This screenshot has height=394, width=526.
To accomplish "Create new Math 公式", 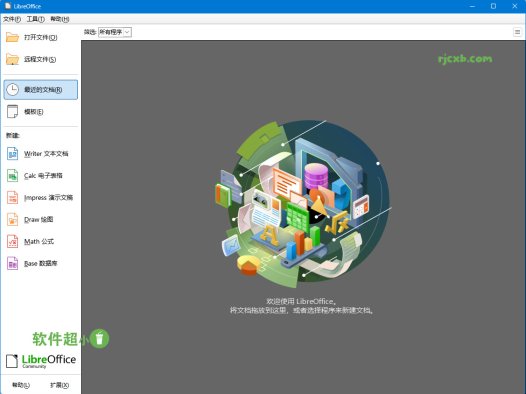I will pyautogui.click(x=40, y=241).
